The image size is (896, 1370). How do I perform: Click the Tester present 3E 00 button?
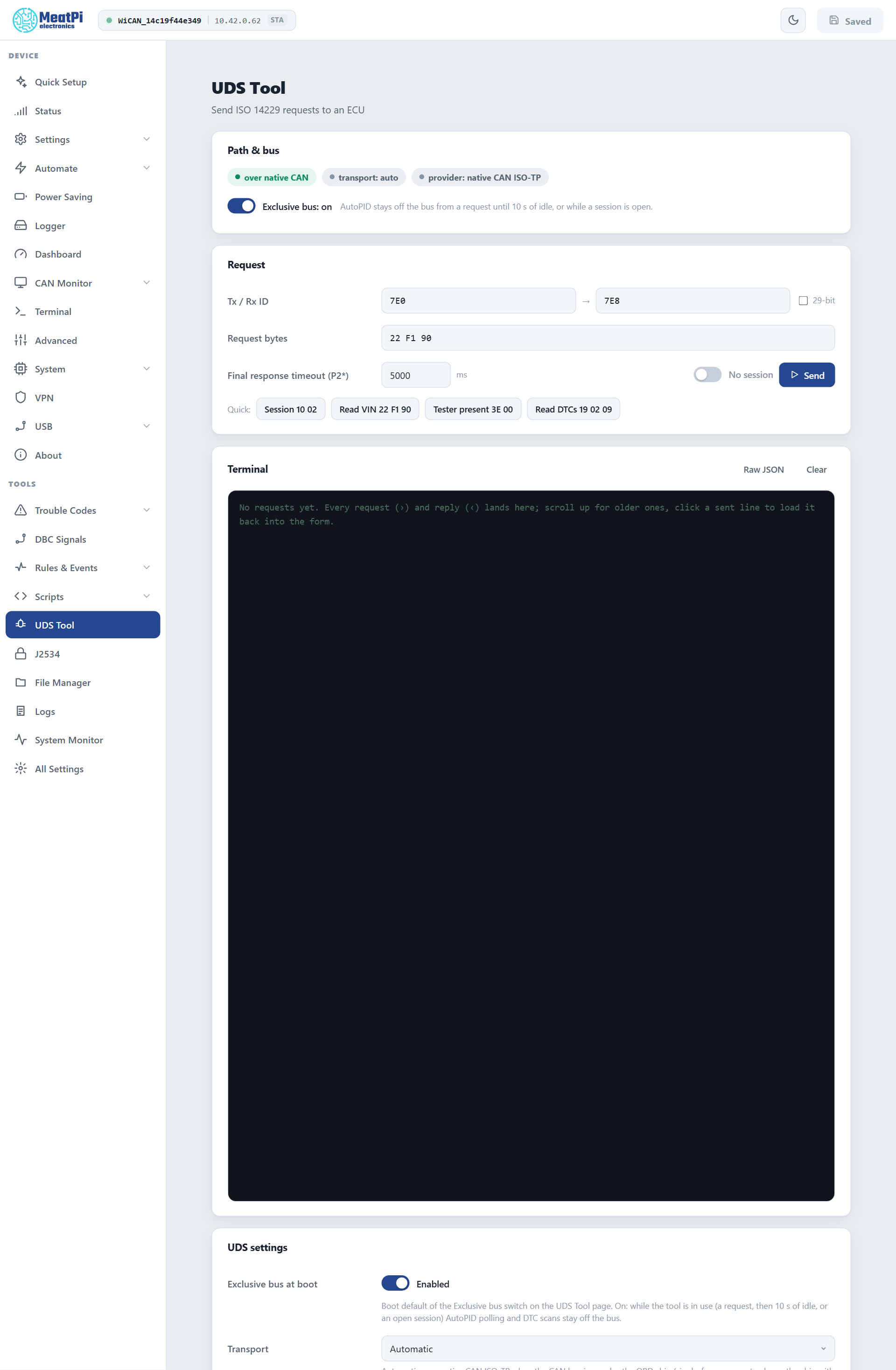[473, 409]
